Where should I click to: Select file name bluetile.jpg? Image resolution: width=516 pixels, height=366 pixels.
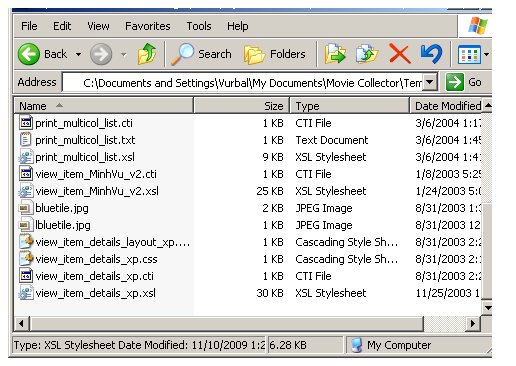pos(62,208)
